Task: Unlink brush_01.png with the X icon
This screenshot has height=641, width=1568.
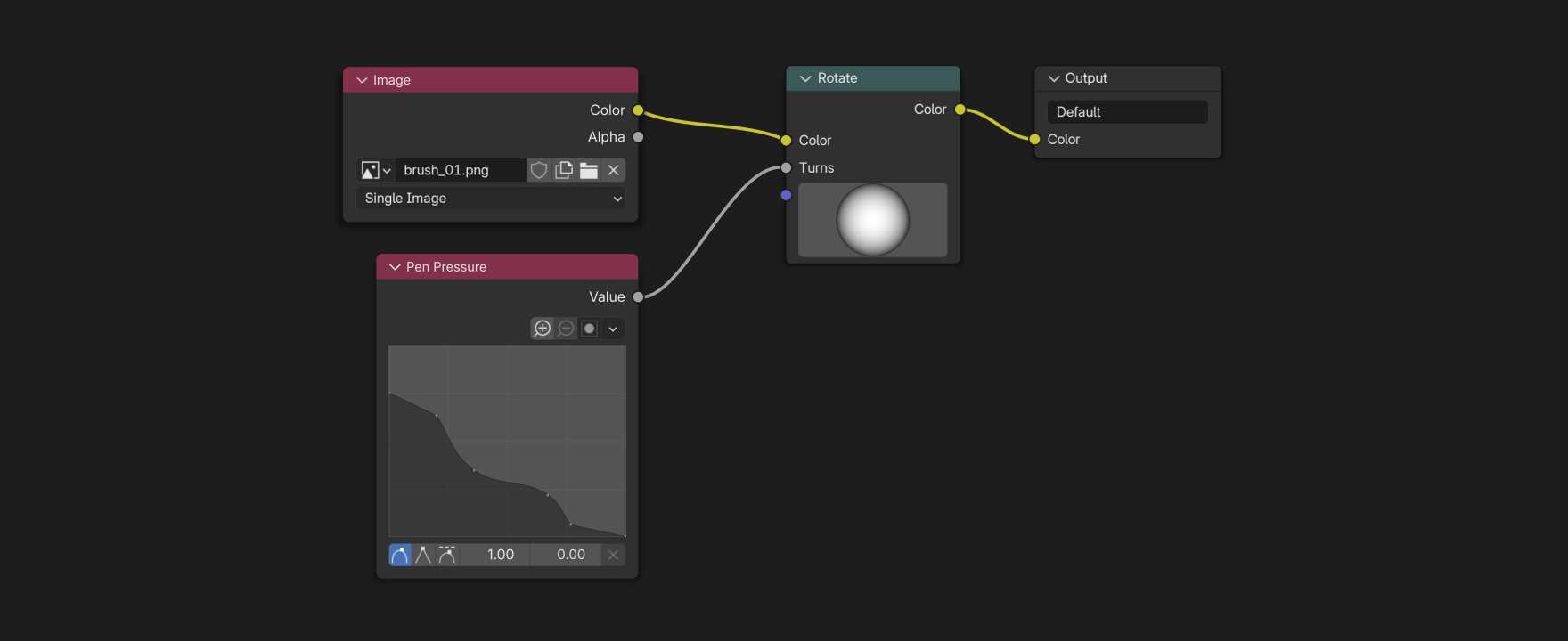Action: click(x=614, y=170)
